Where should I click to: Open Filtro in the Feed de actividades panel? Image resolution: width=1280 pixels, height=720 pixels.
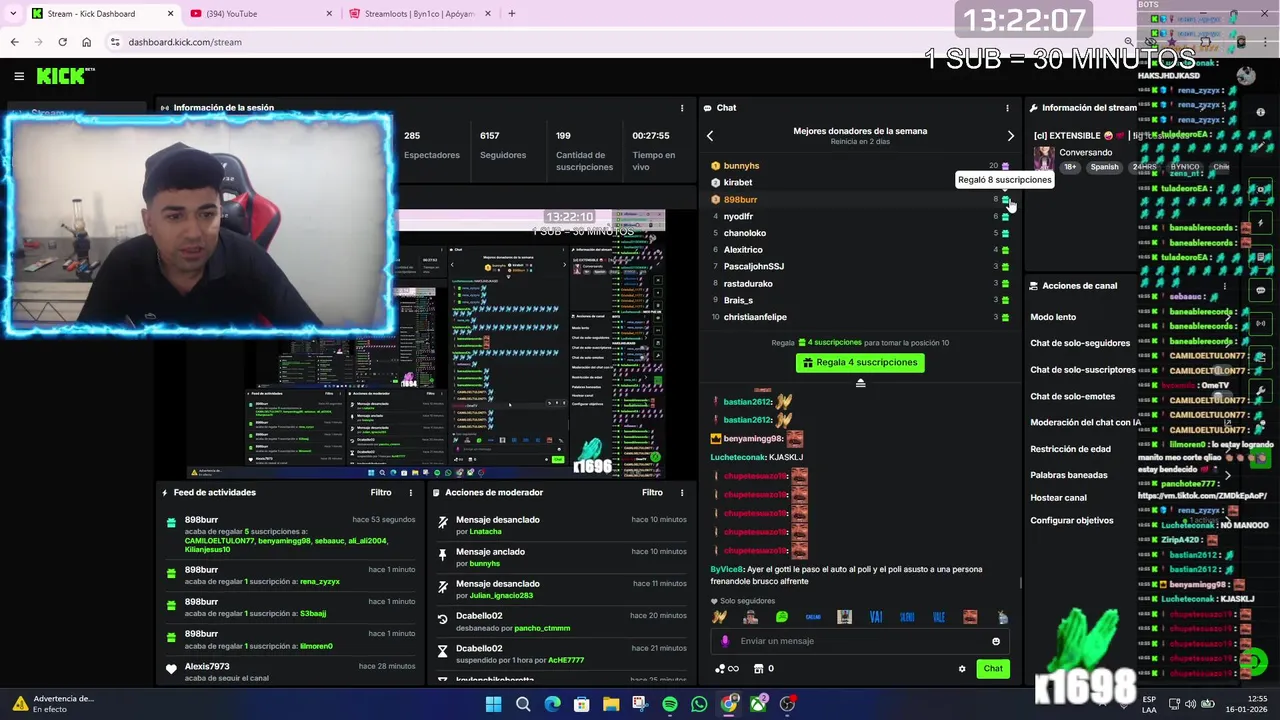coord(380,492)
